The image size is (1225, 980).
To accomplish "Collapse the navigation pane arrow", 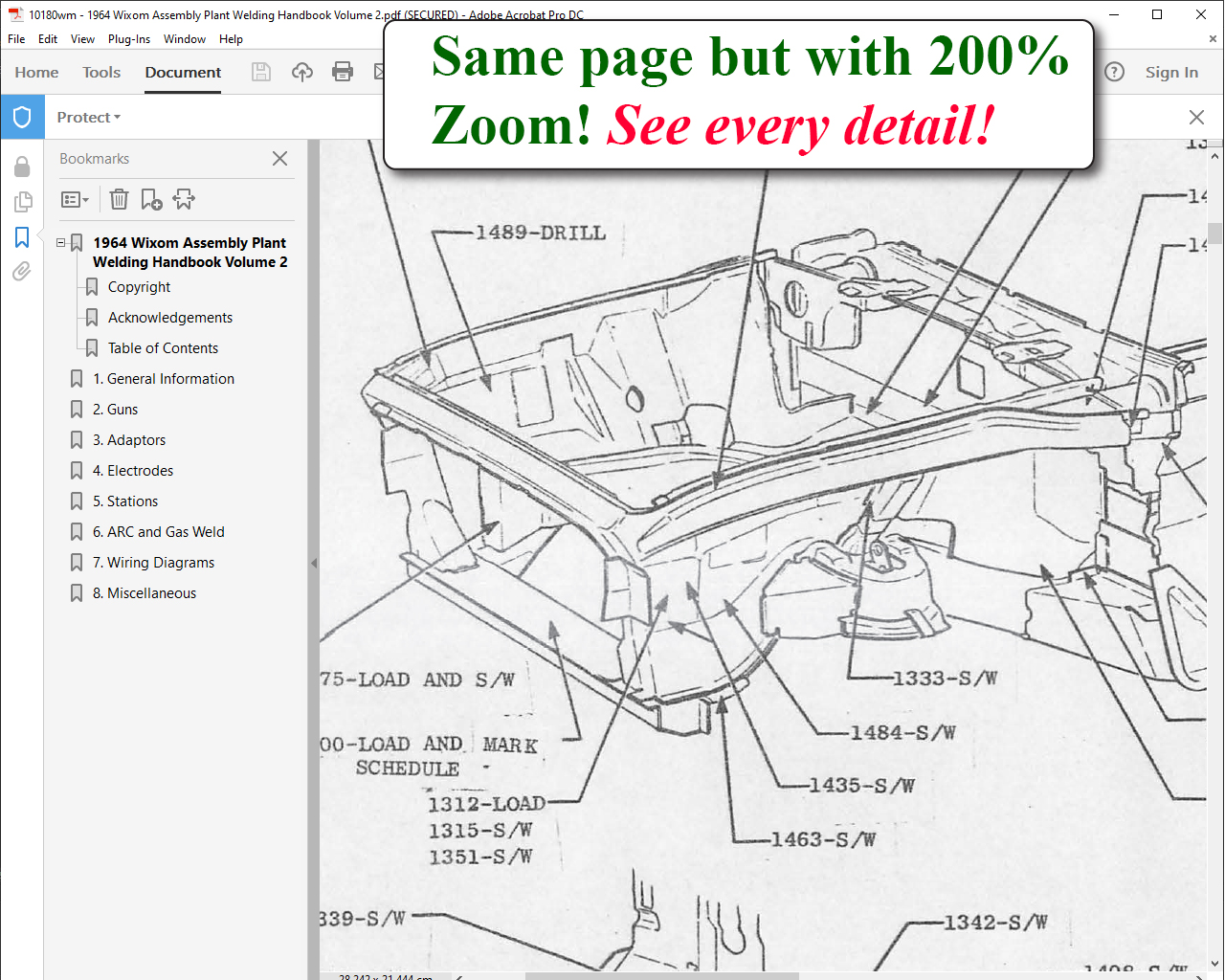I will coord(313,564).
